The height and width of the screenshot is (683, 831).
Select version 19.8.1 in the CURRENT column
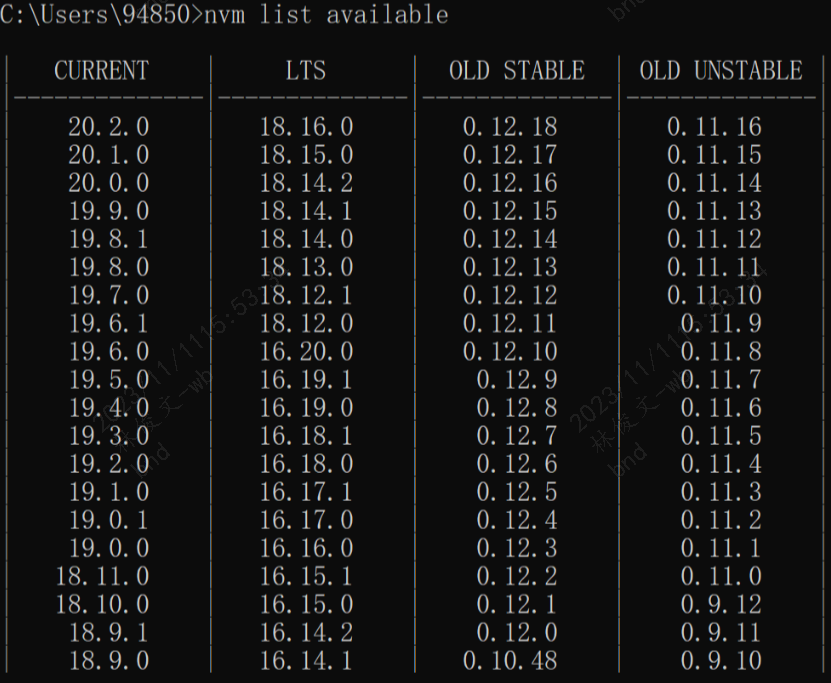(x=109, y=240)
